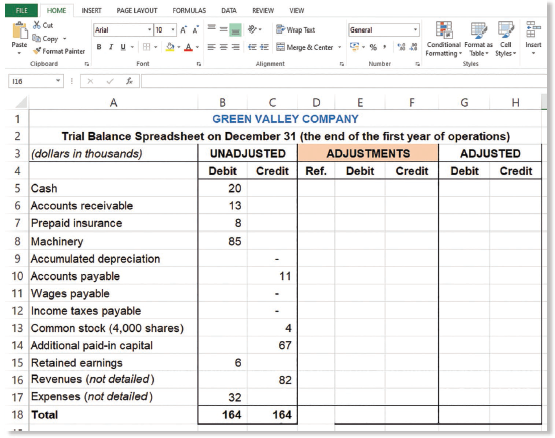
Task: Switch to the FORMULAS ribbon tab
Action: pos(189,11)
